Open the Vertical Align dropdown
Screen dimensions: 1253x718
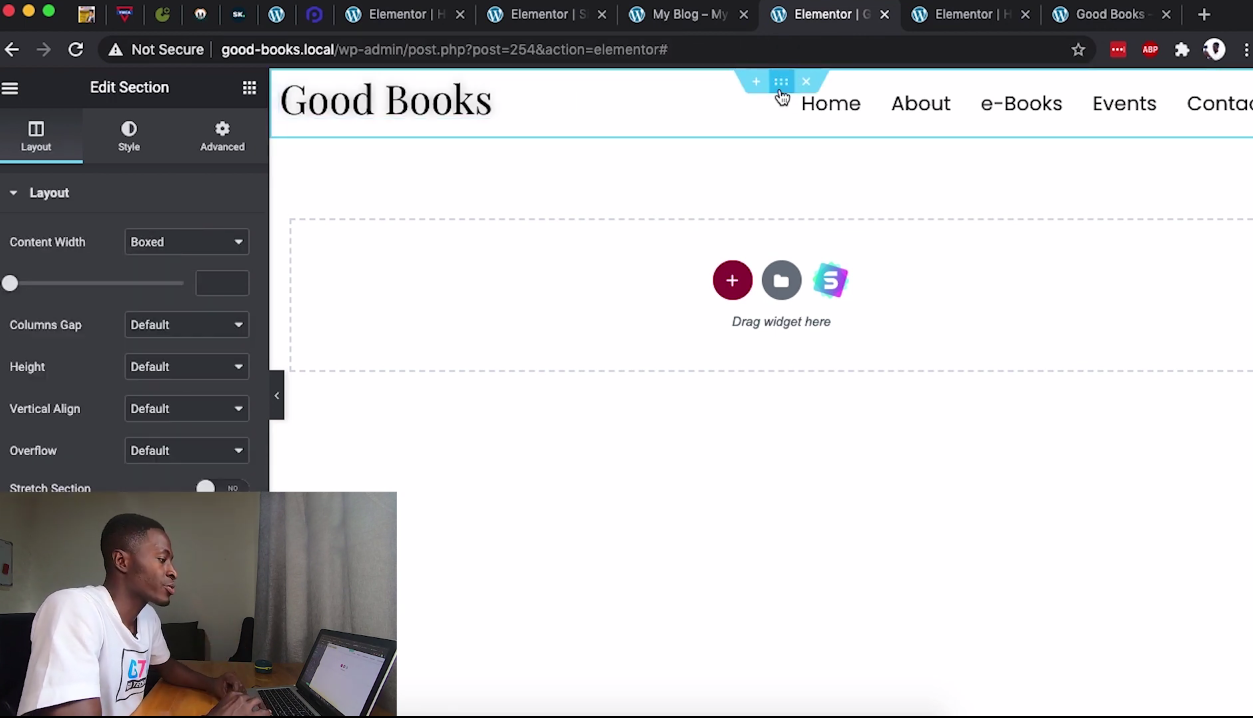186,409
